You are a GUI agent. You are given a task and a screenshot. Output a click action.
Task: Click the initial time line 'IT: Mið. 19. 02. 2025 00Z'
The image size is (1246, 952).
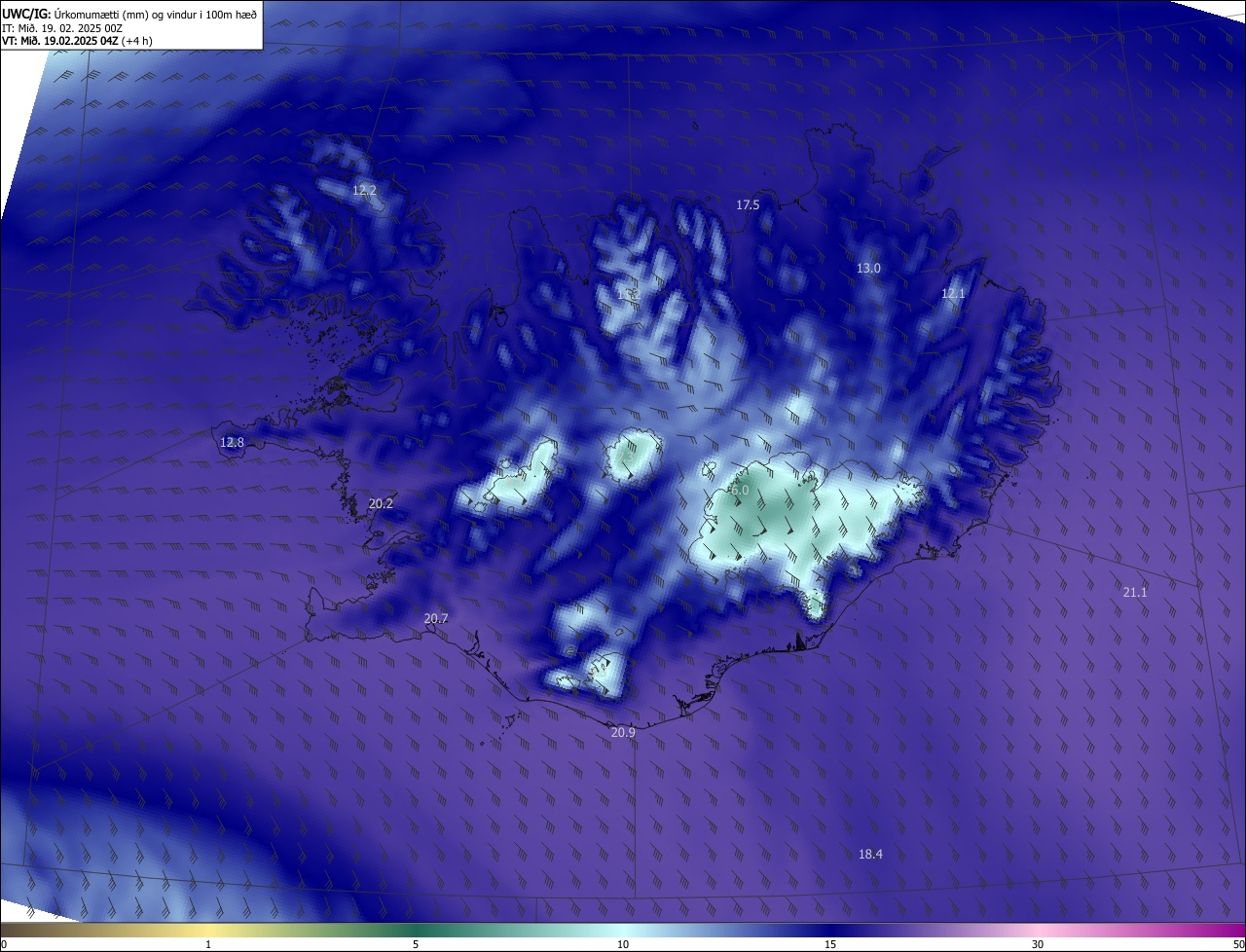point(61,27)
